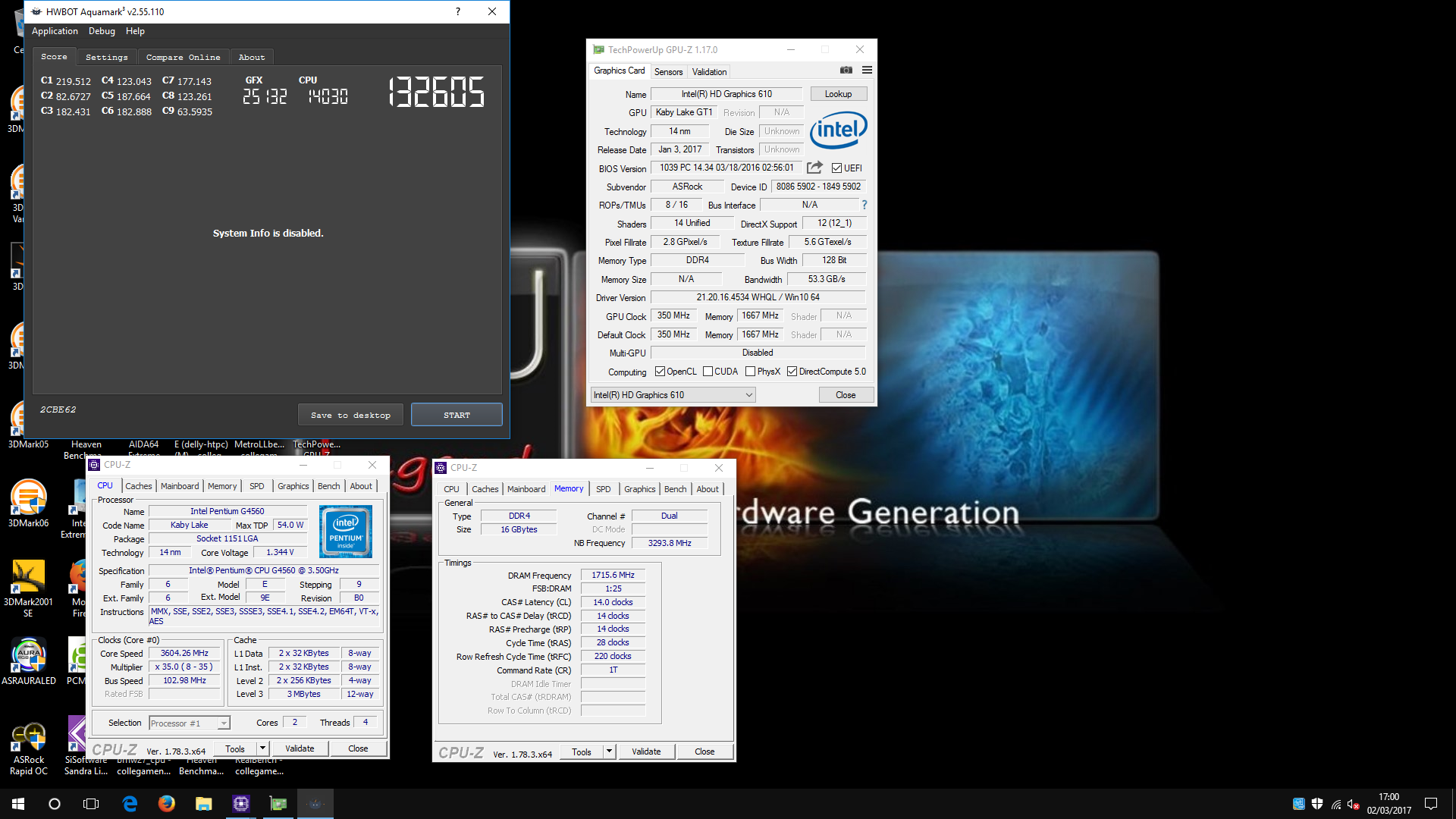Click the Windows Defender shield tray icon
1456x819 pixels.
point(1317,804)
